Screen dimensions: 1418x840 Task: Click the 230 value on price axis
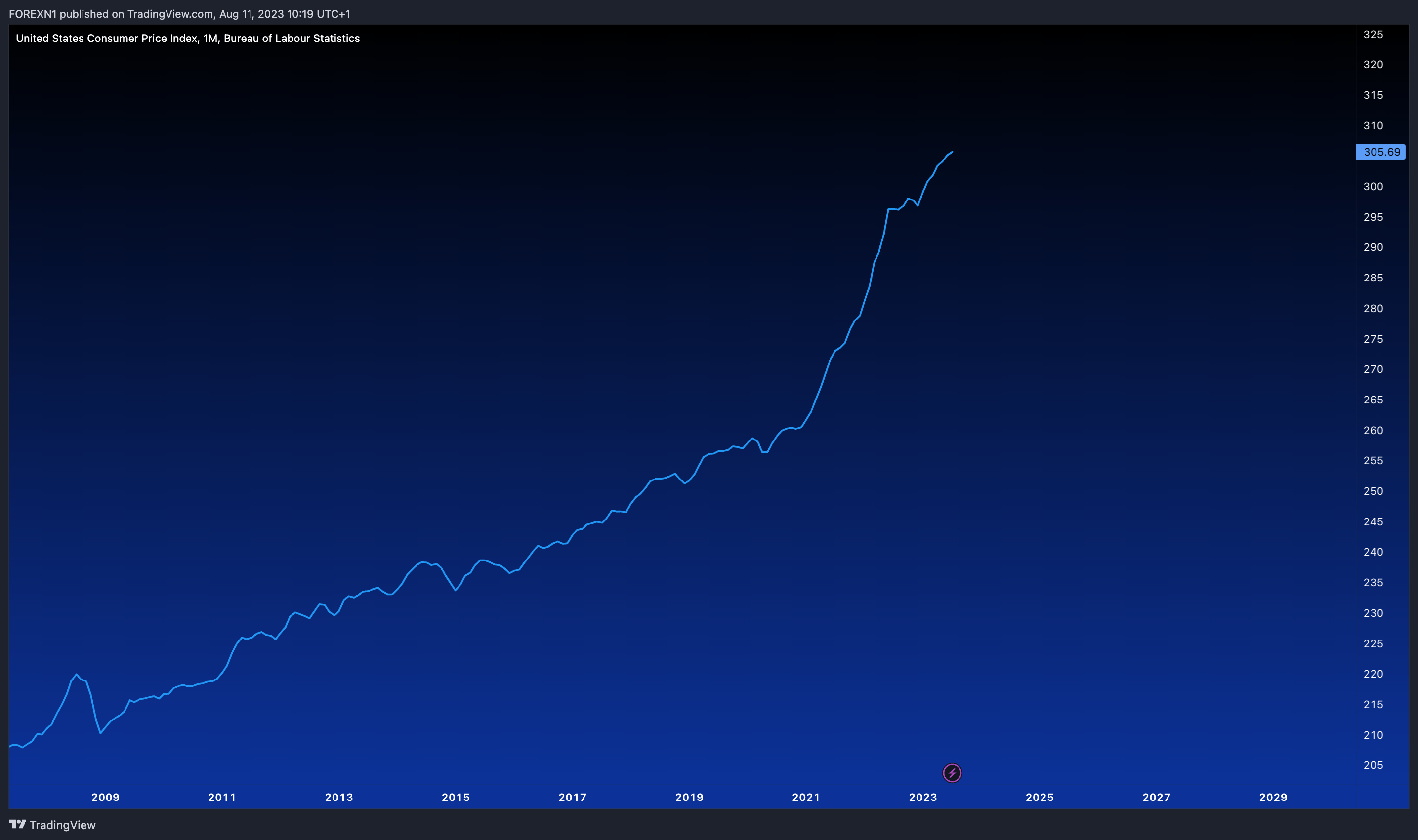[x=1373, y=613]
